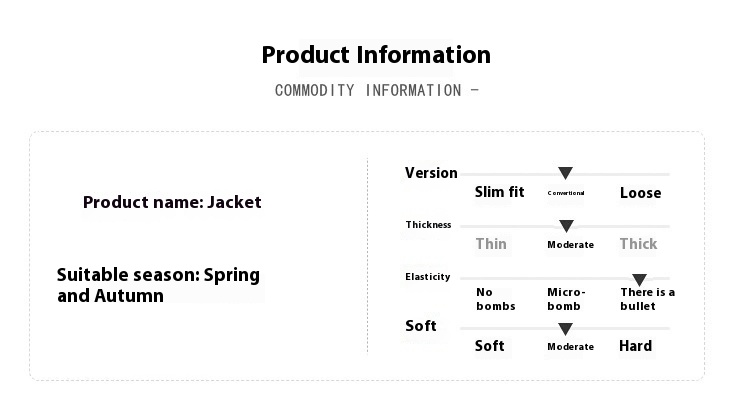Click the Elasticity slider triangle marker
The height and width of the screenshot is (406, 750).
[x=639, y=280]
